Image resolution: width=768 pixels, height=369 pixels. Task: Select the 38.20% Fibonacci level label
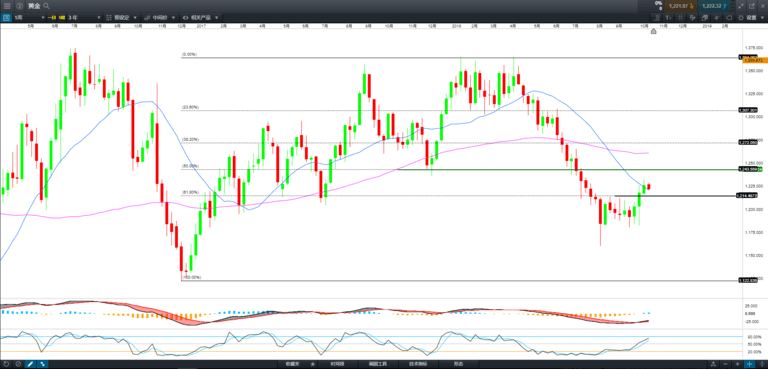191,140
